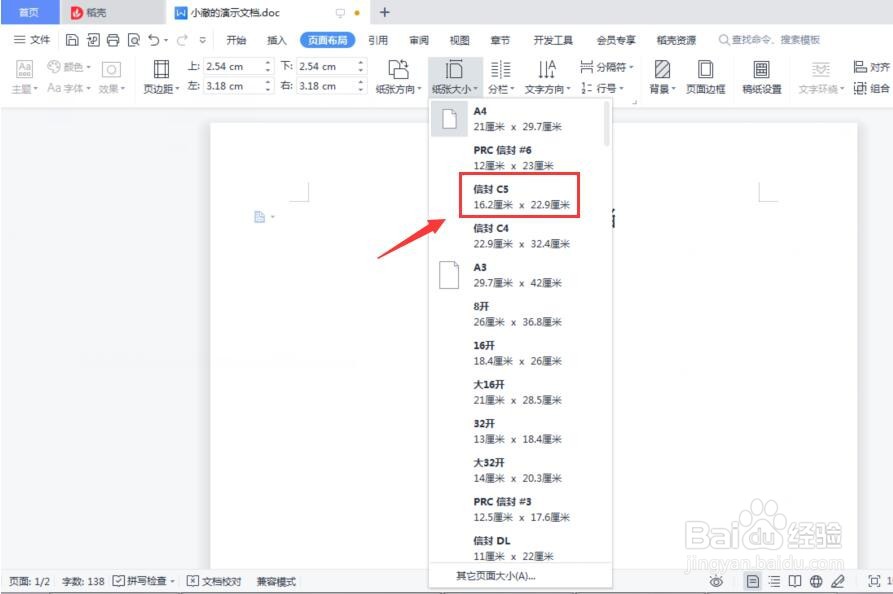Choose 8开 paper size

[517, 314]
